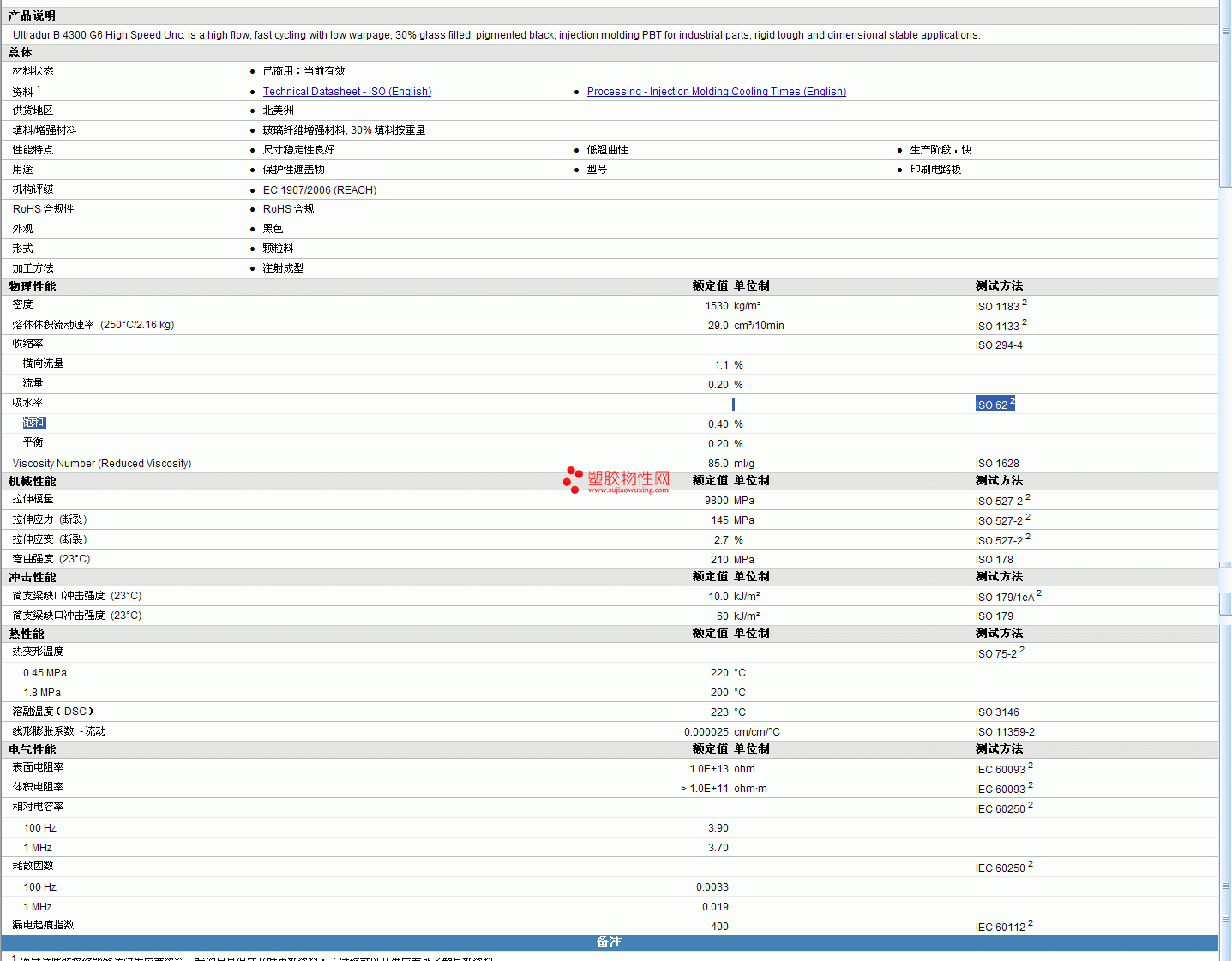Viewport: 1232px width, 961px height.
Task: Click the blue RoHS 合规性 row label
Action: coord(44,209)
